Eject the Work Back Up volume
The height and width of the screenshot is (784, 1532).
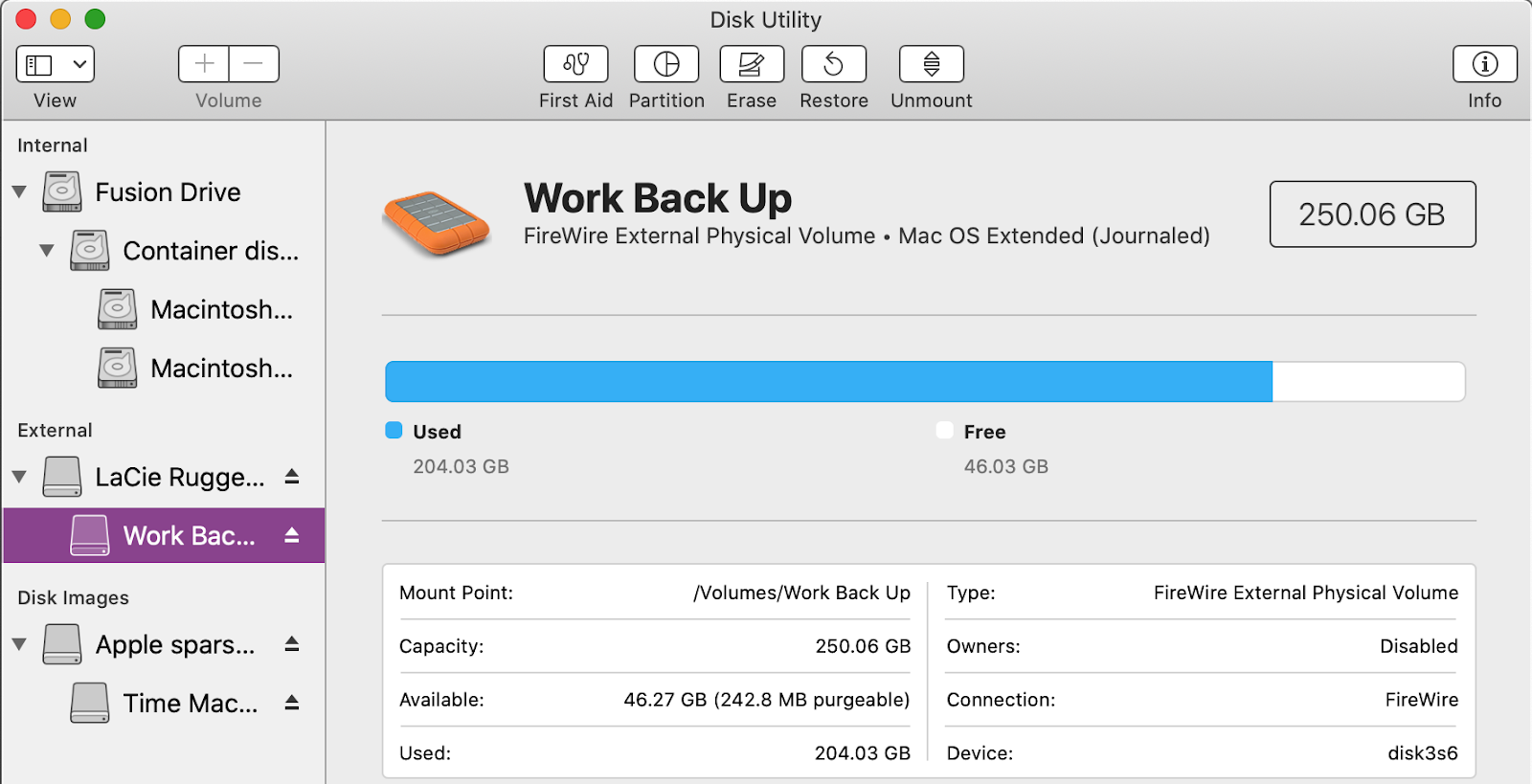(292, 535)
